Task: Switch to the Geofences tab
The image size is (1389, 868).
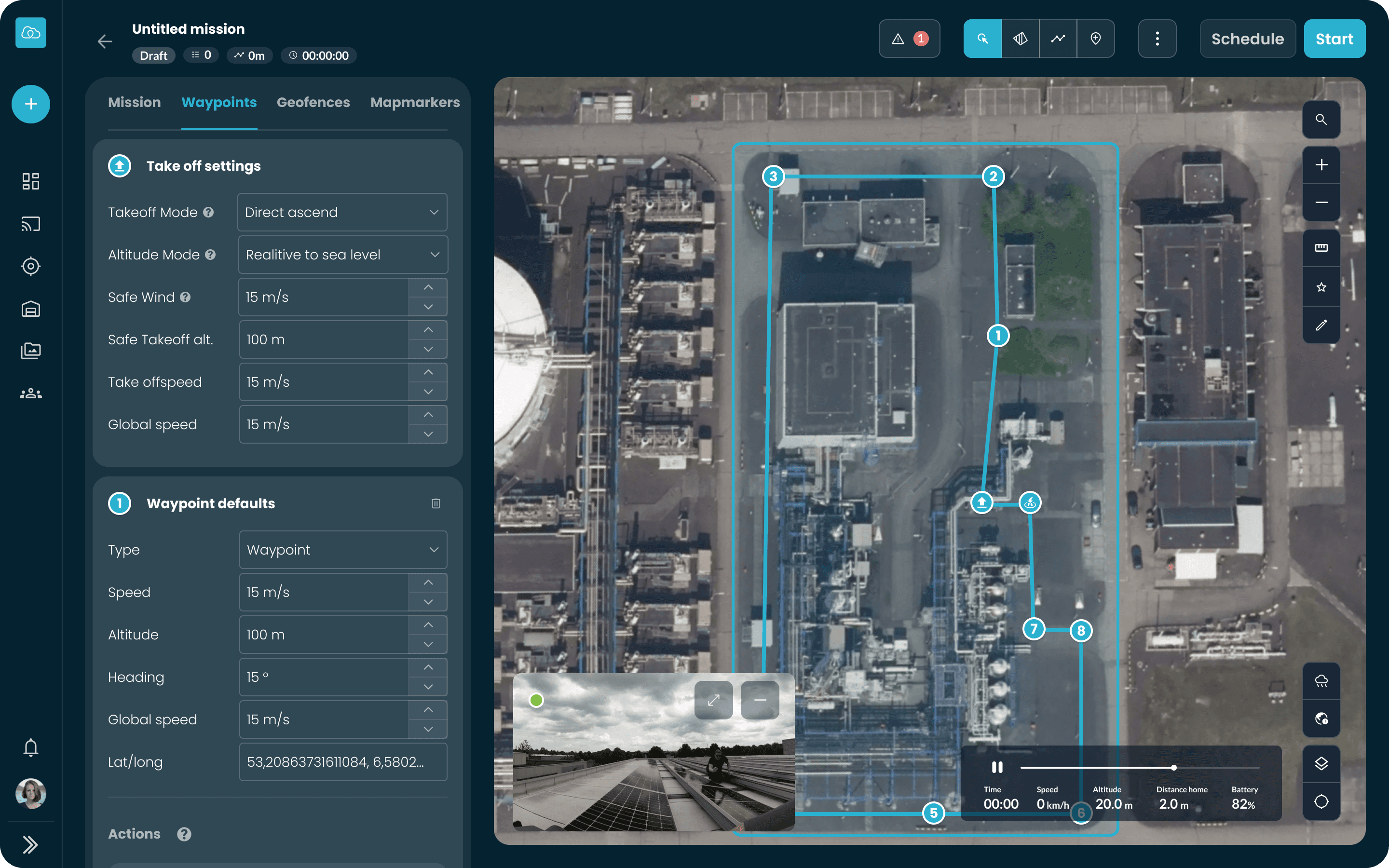Action: [x=313, y=102]
